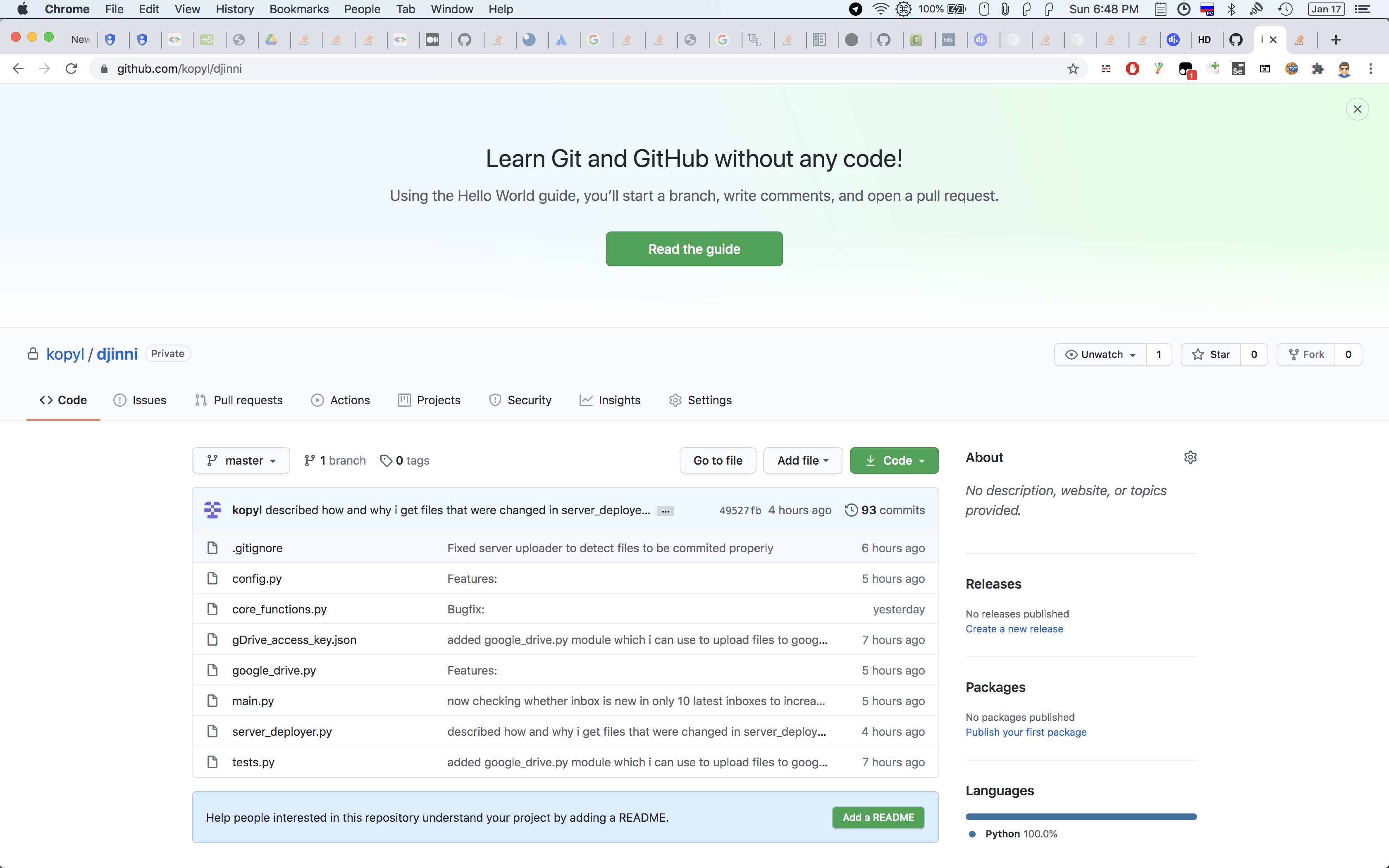The image size is (1389, 868).
Task: Open the Chrome profile avatar
Action: tap(1344, 69)
